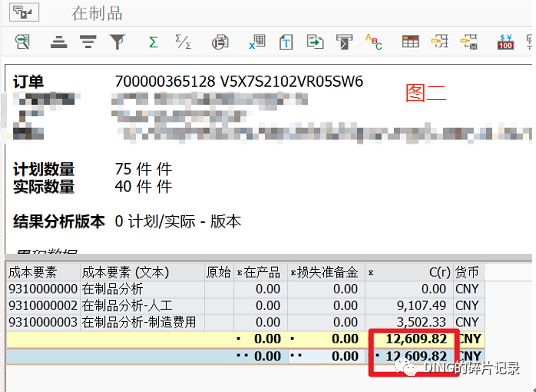The image size is (536, 392).
Task: Click the 损失准备金 grand total in blue row
Action: point(345,356)
